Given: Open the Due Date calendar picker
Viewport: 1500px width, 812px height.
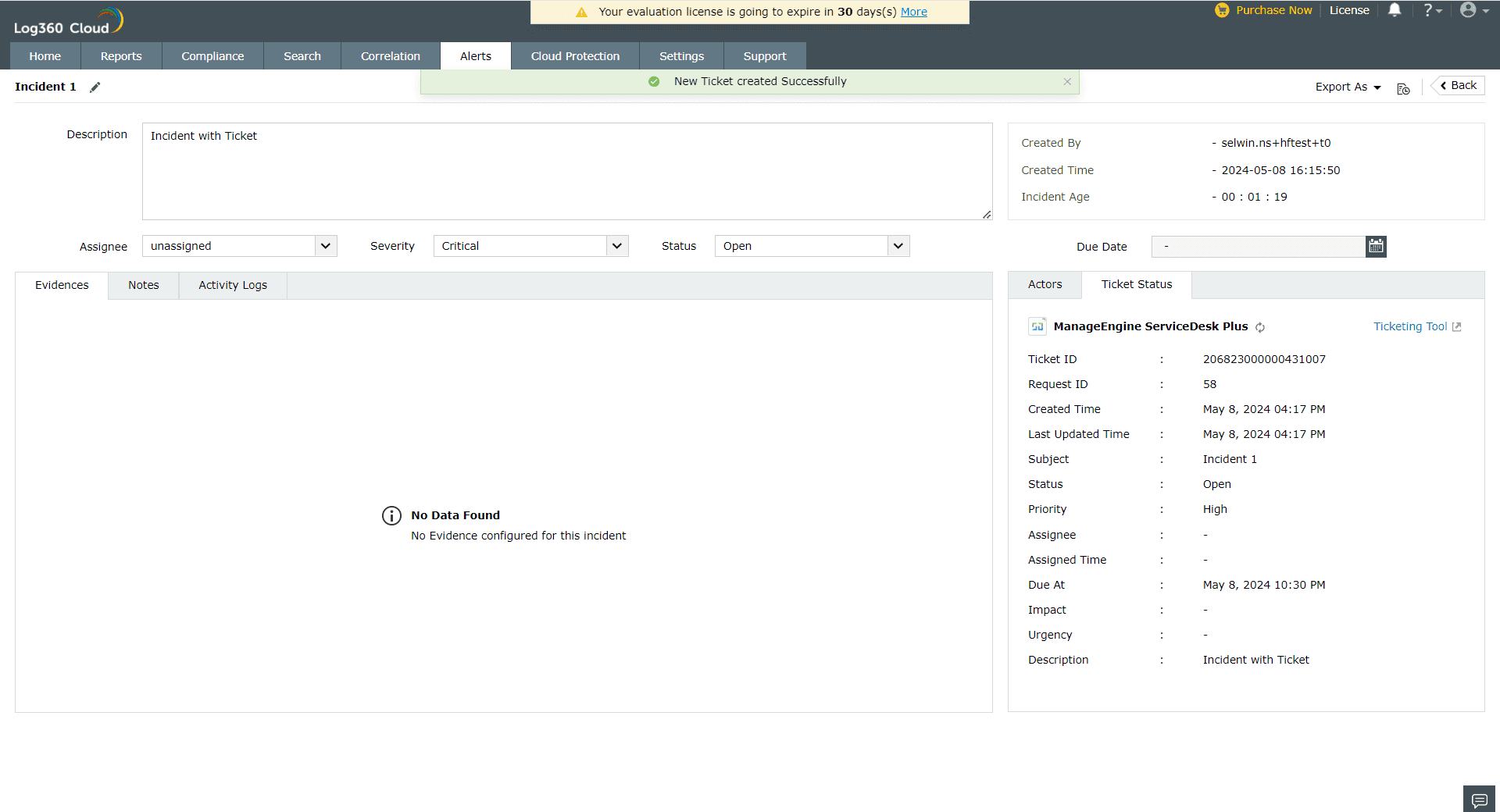Looking at the screenshot, I should coord(1375,246).
